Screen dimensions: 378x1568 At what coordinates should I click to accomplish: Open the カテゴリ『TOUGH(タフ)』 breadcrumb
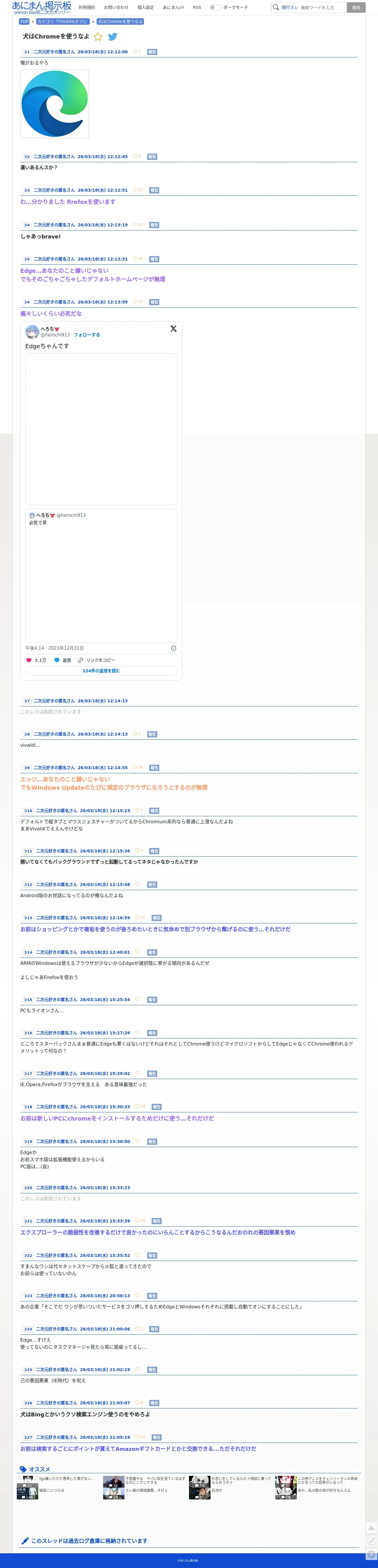click(63, 21)
